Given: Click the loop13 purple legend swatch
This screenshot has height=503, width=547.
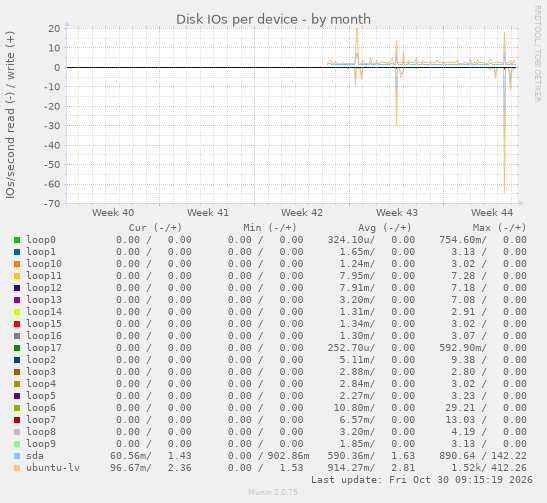Looking at the screenshot, I should (17, 300).
